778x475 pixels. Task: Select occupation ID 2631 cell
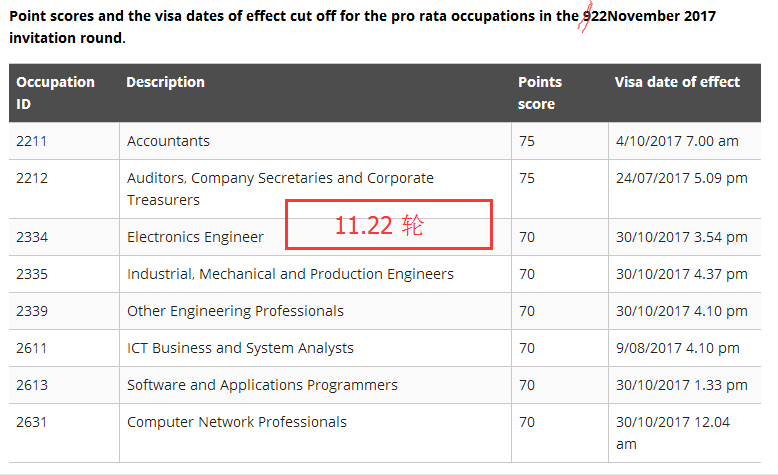tap(32, 422)
